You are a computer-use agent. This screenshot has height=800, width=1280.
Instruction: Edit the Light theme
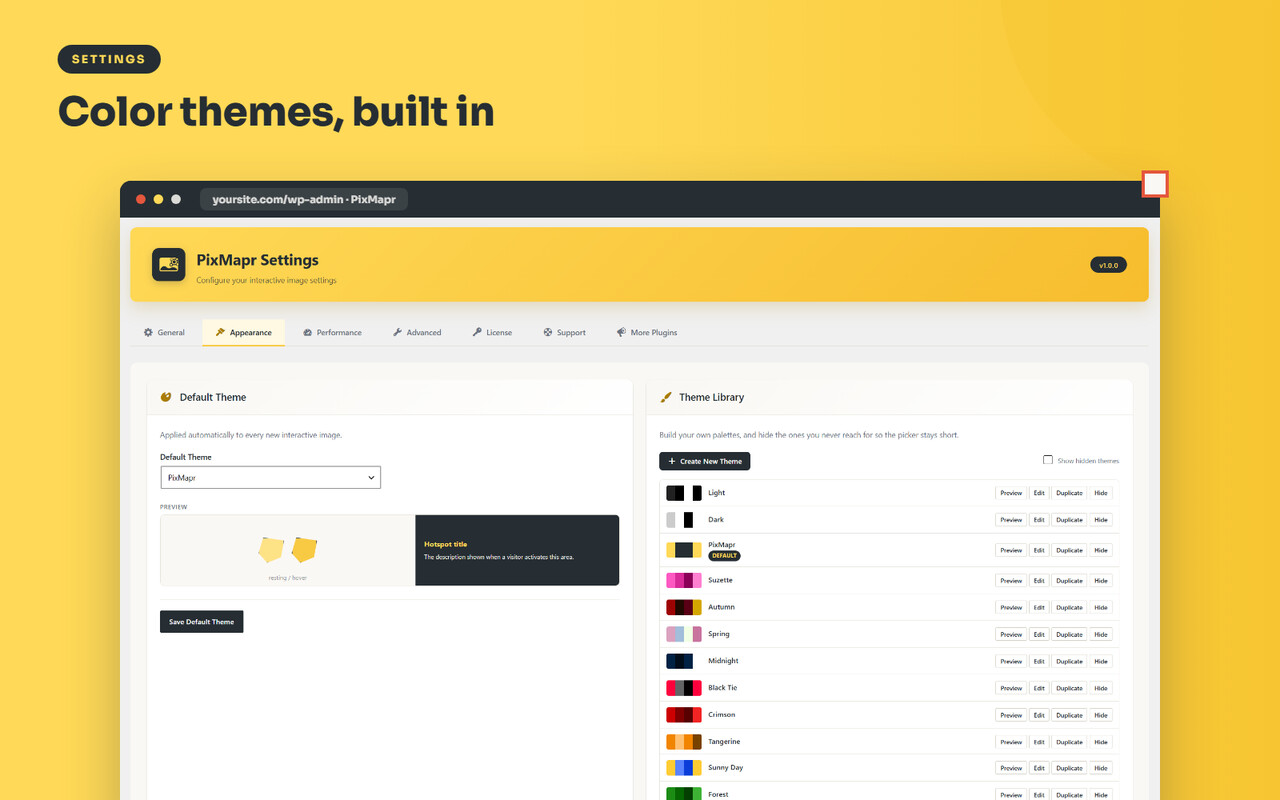[x=1039, y=493]
